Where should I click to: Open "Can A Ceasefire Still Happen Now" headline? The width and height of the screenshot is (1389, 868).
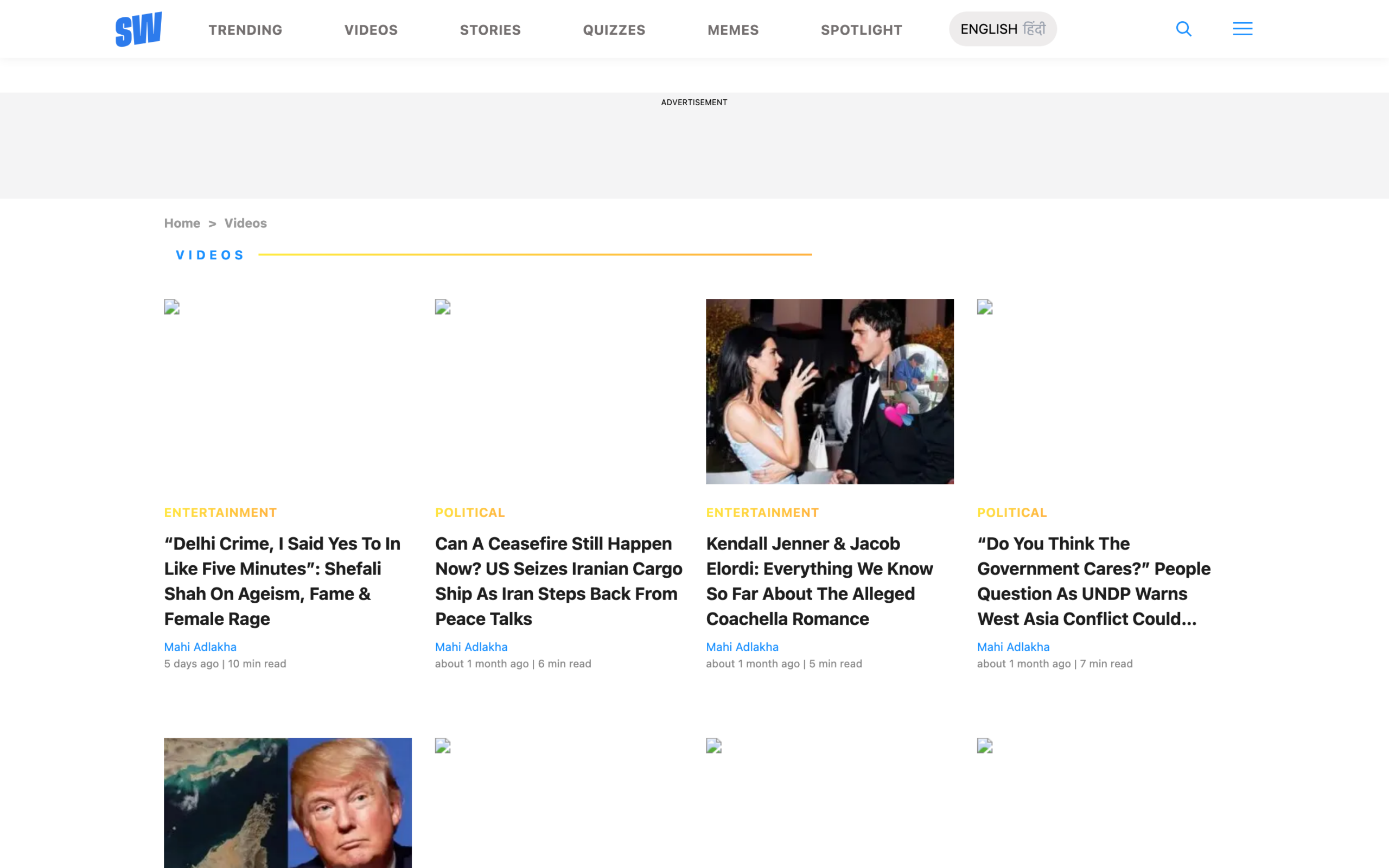558,581
